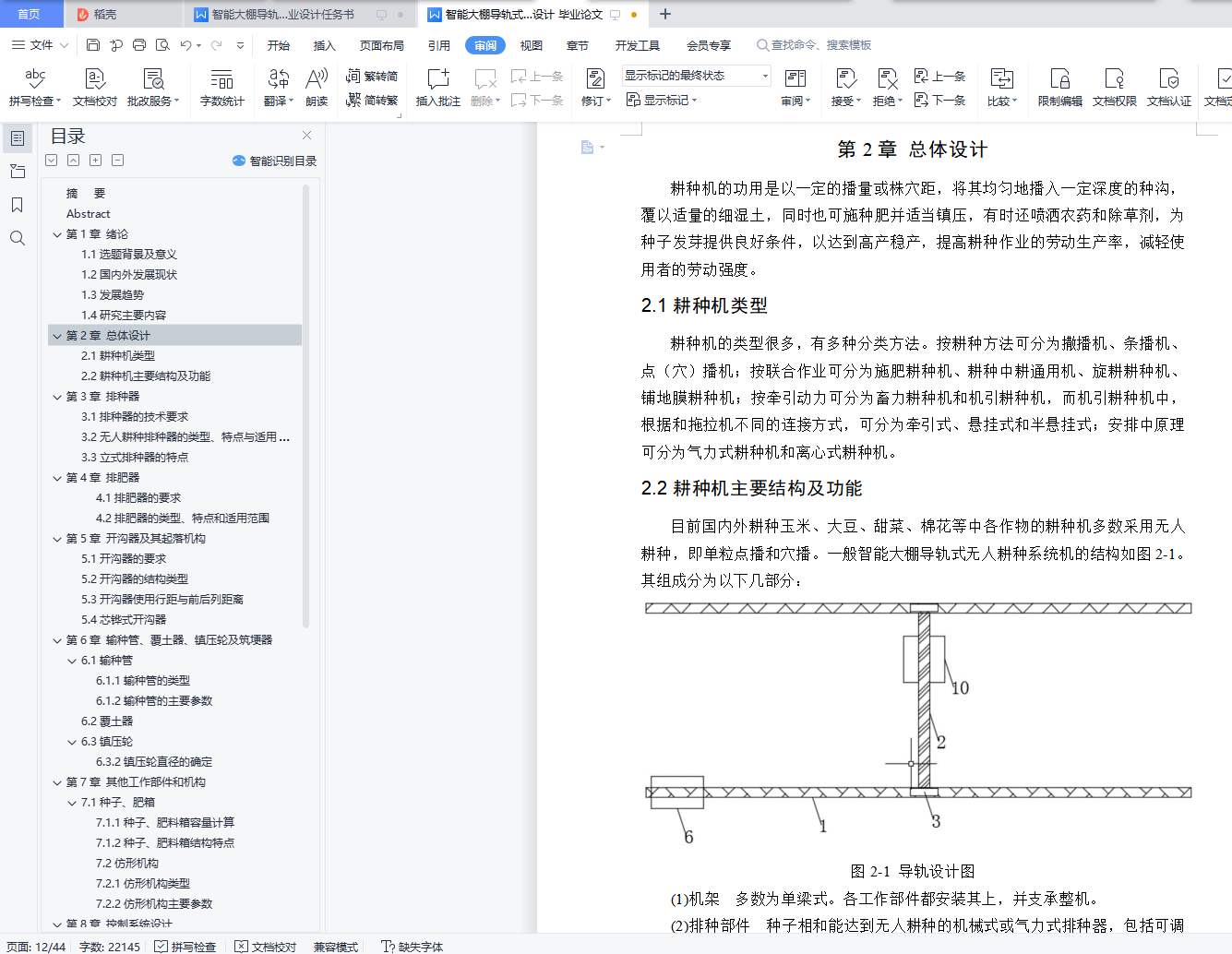Add a comment with 插入批注
The image size is (1232, 954).
click(x=438, y=88)
